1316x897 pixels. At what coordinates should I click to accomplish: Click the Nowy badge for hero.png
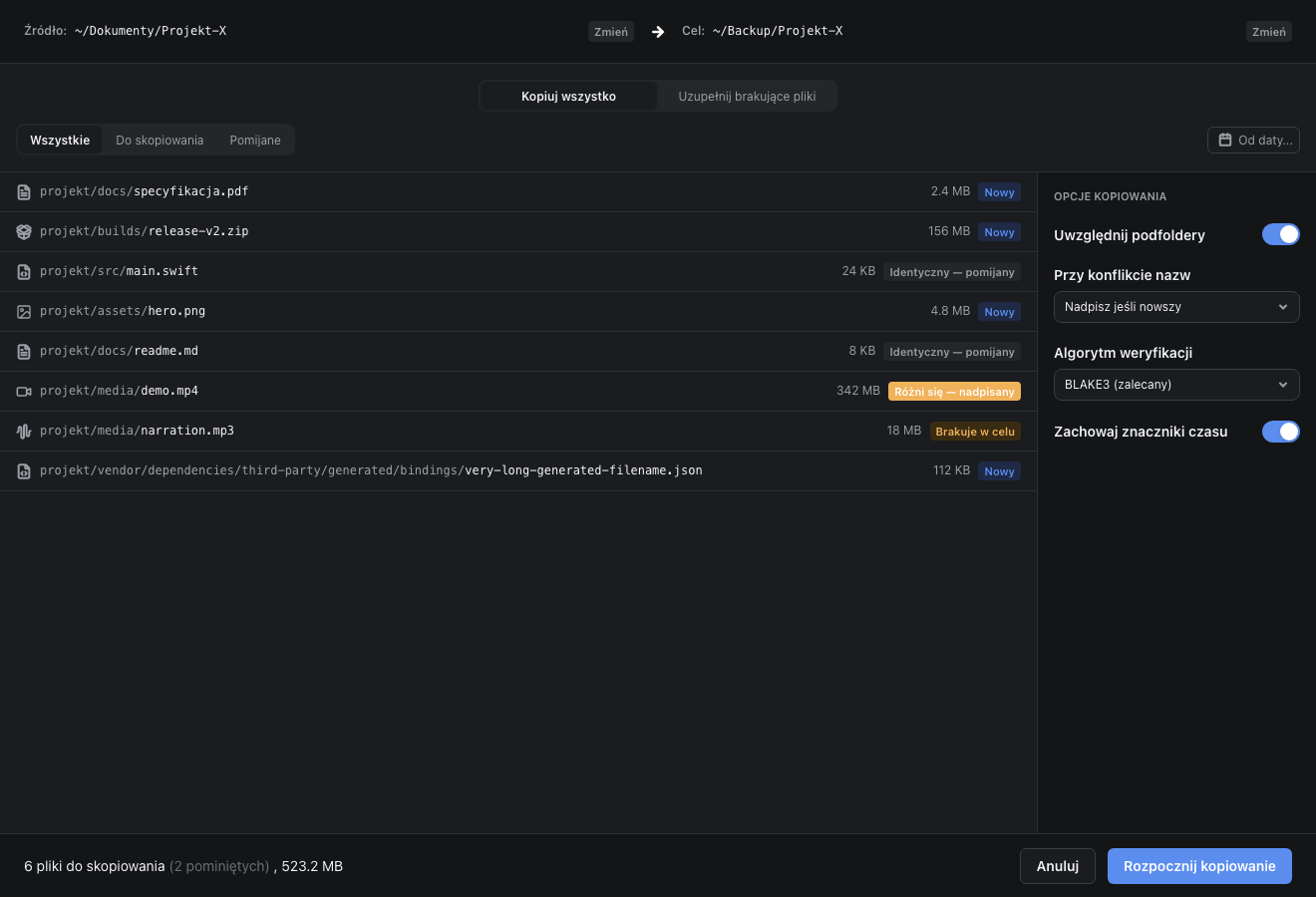999,312
